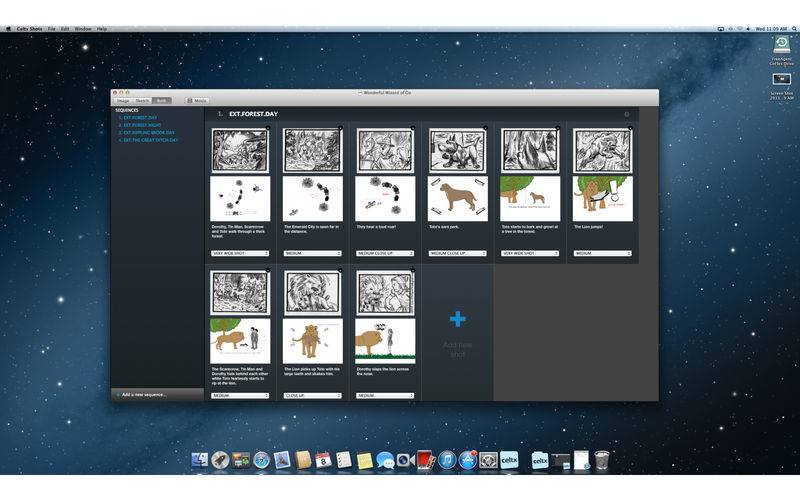Viewport: 800px width, 500px height.
Task: Open Safari from the Dock
Action: click(261, 460)
